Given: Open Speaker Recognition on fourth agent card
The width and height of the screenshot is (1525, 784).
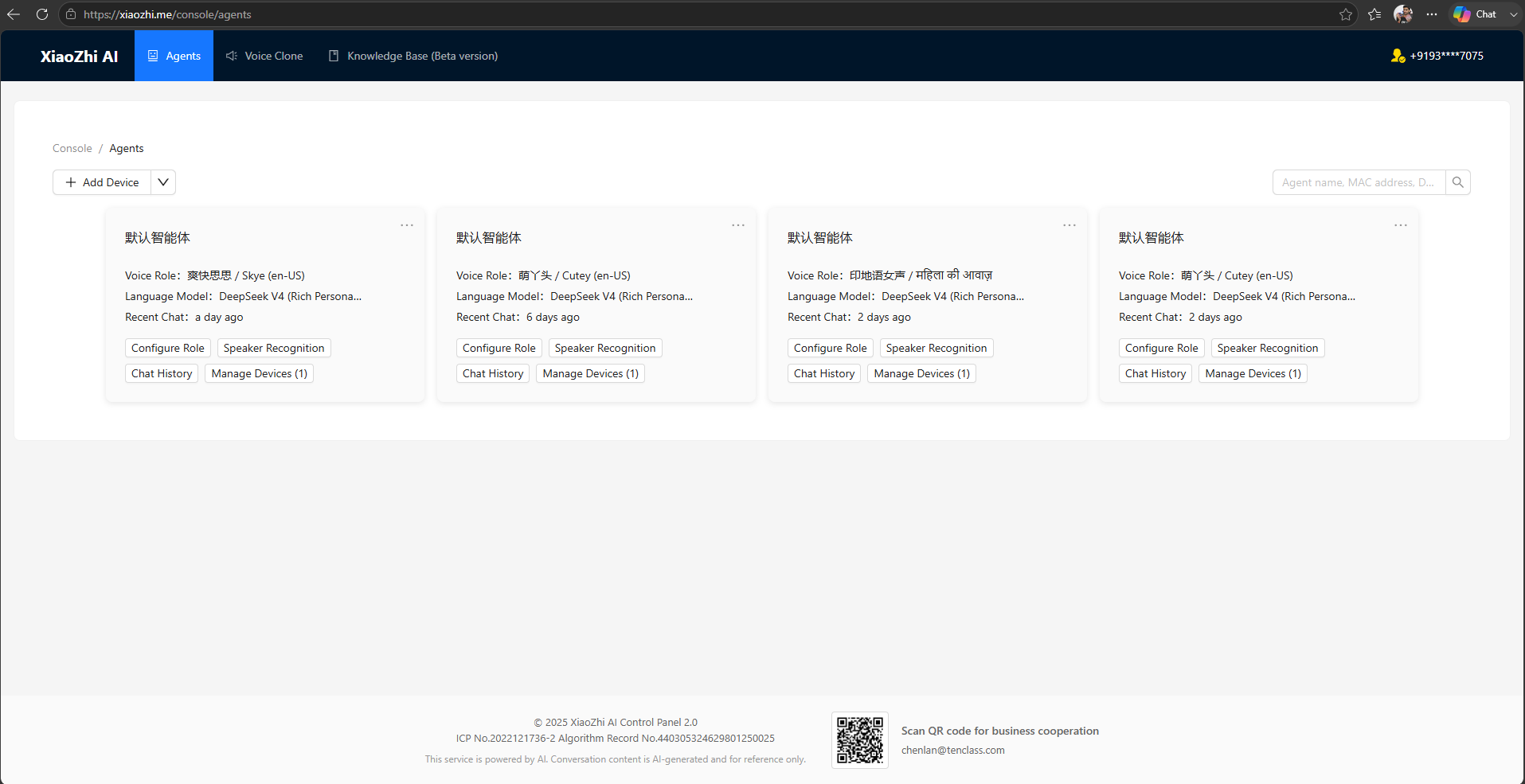Looking at the screenshot, I should tap(1268, 348).
